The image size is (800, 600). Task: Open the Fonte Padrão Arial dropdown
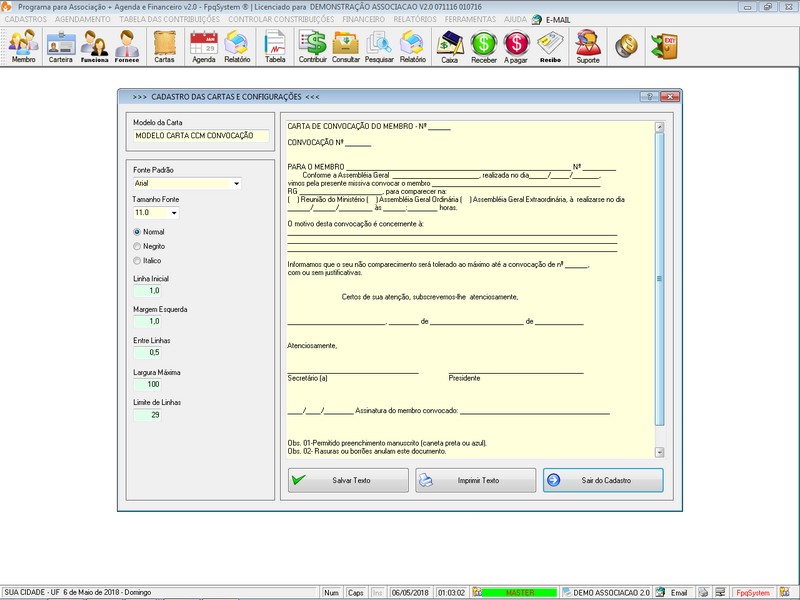coord(236,183)
